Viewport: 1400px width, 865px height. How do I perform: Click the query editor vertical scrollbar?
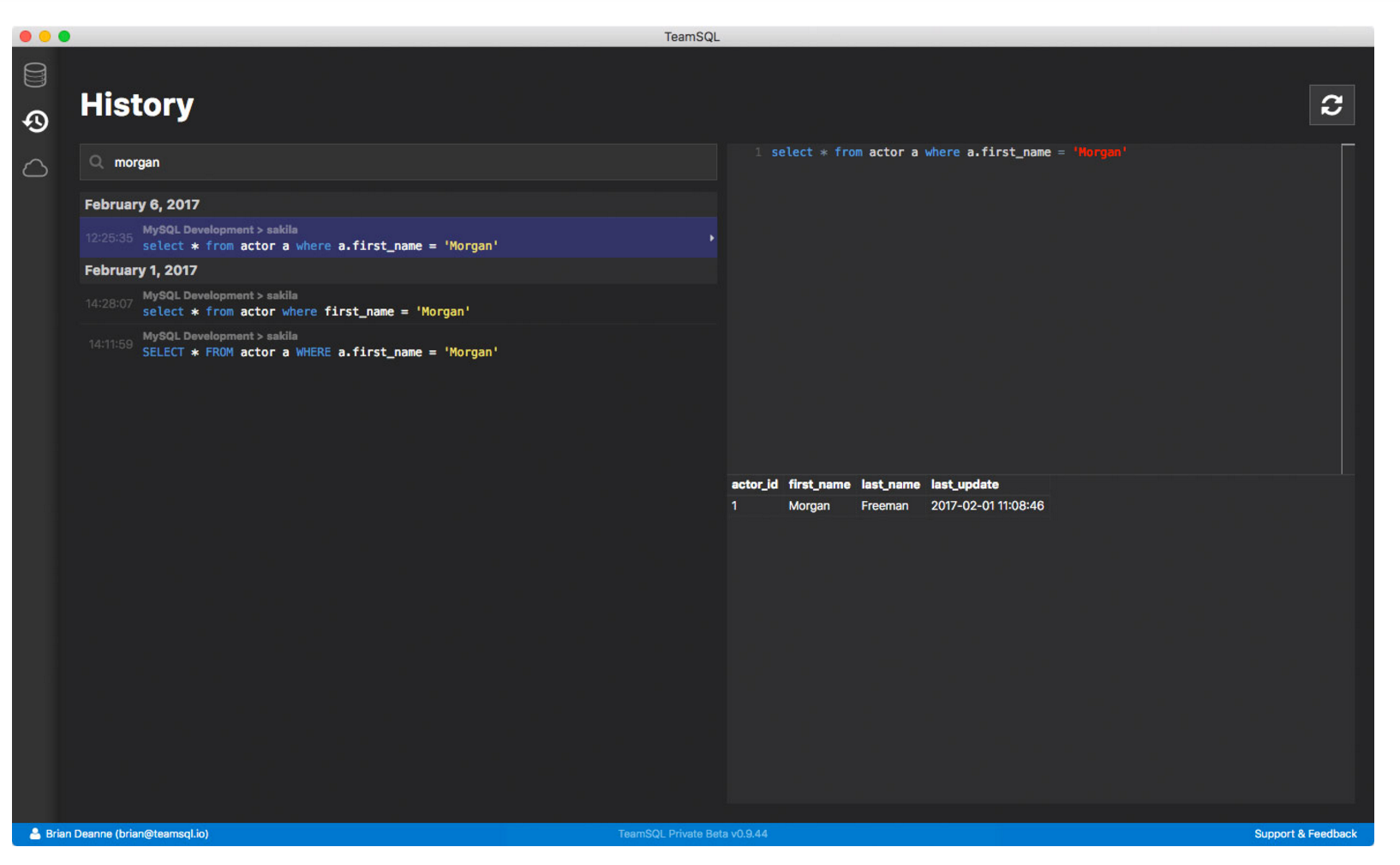1348,308
